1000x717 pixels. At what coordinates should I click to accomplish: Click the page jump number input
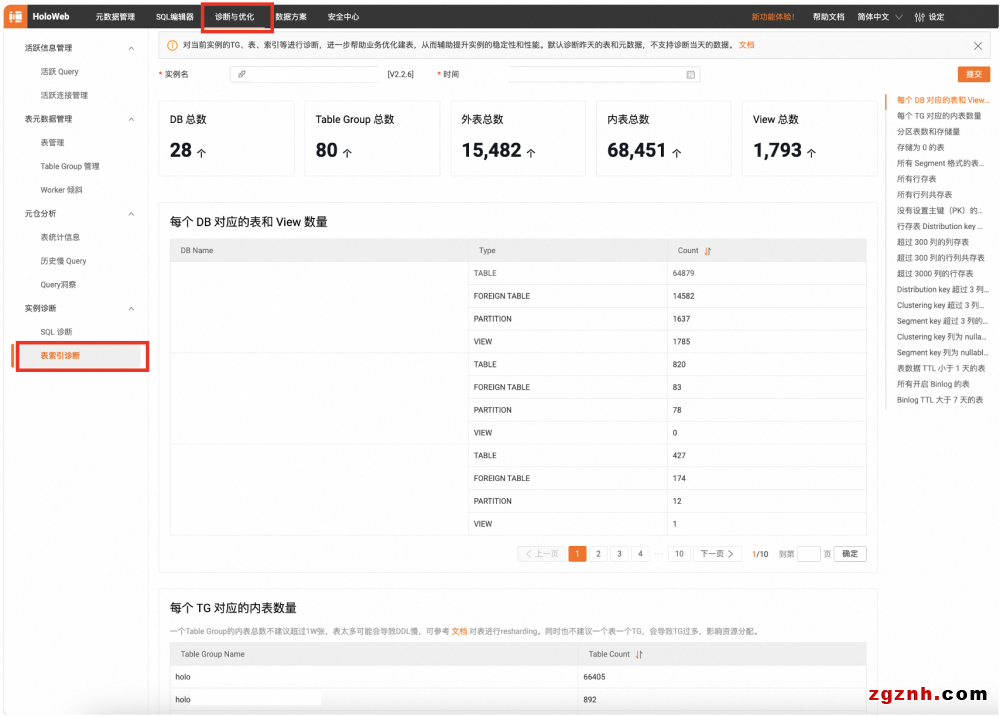click(808, 554)
